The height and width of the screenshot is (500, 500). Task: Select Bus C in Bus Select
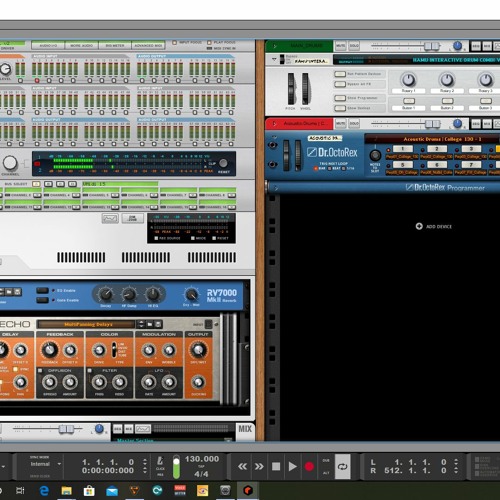pyautogui.click(x=60, y=184)
